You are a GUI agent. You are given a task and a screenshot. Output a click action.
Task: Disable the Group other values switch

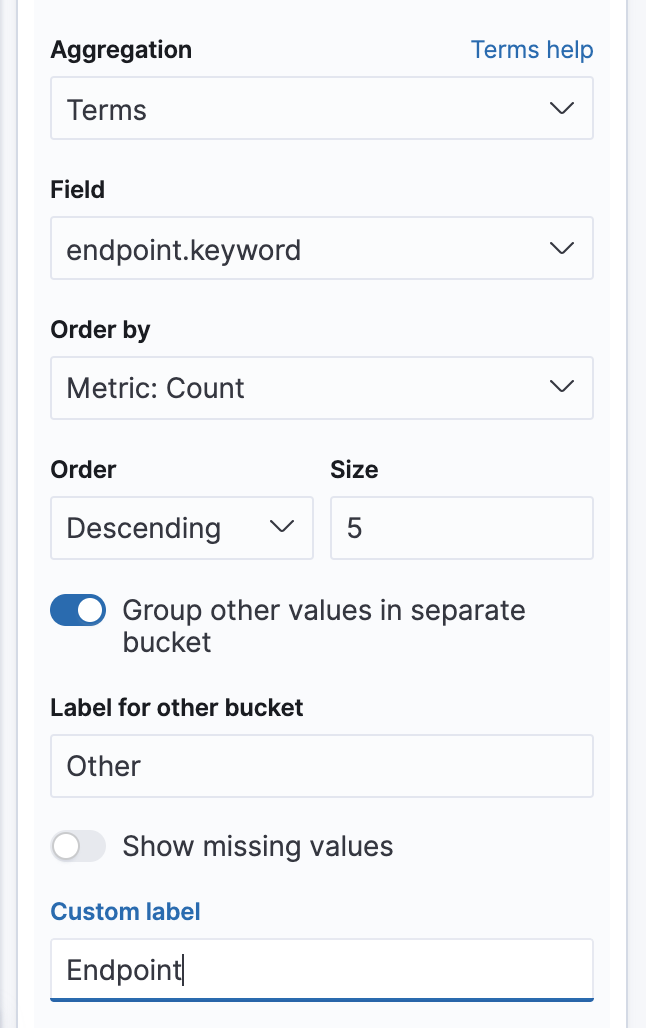[78, 611]
